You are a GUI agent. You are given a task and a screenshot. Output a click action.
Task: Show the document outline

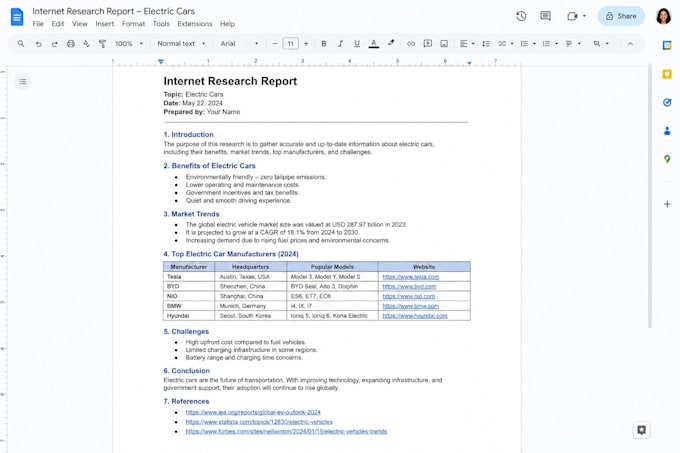23,81
